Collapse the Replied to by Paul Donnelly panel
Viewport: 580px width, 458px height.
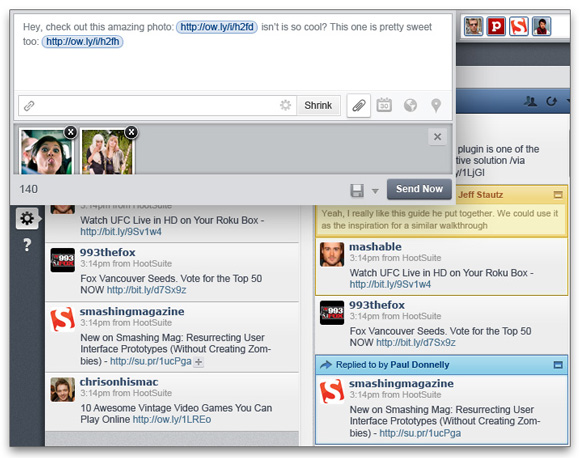[x=558, y=365]
